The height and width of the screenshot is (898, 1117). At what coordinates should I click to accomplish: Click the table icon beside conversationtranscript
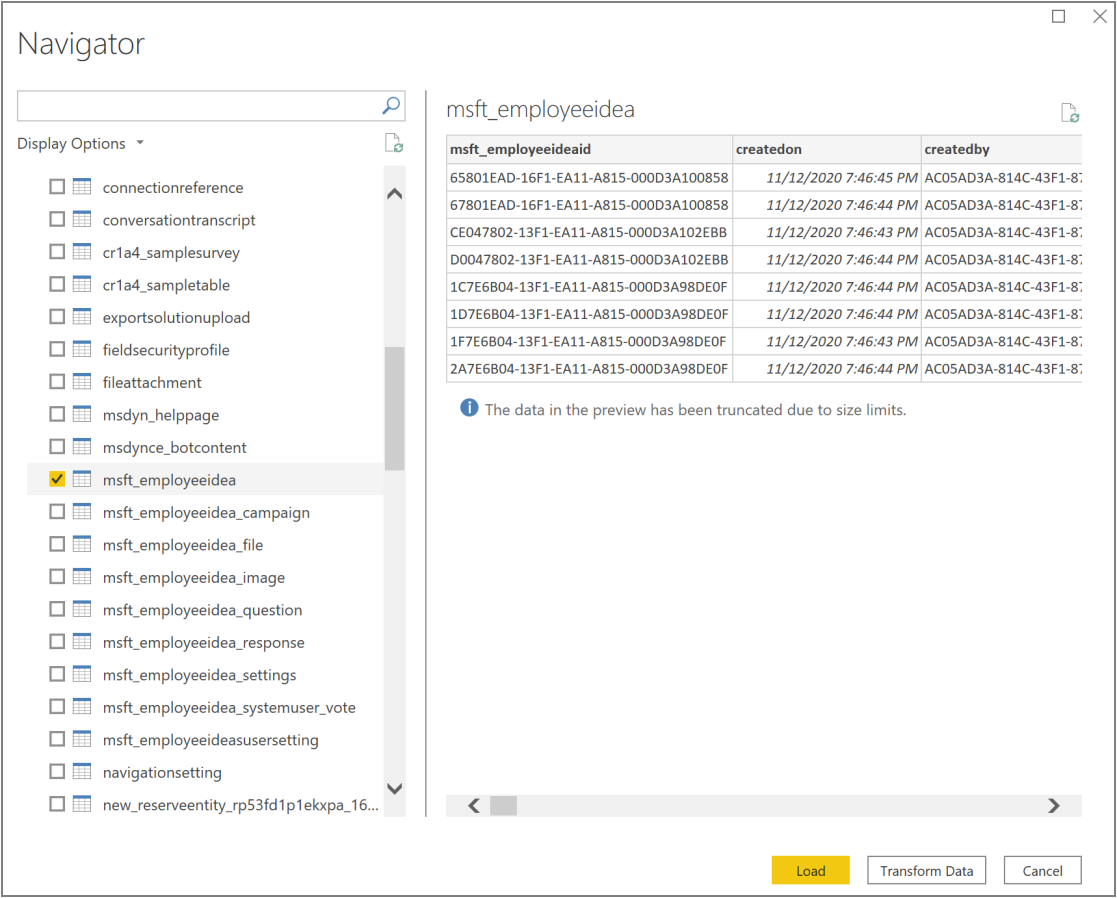[82, 220]
